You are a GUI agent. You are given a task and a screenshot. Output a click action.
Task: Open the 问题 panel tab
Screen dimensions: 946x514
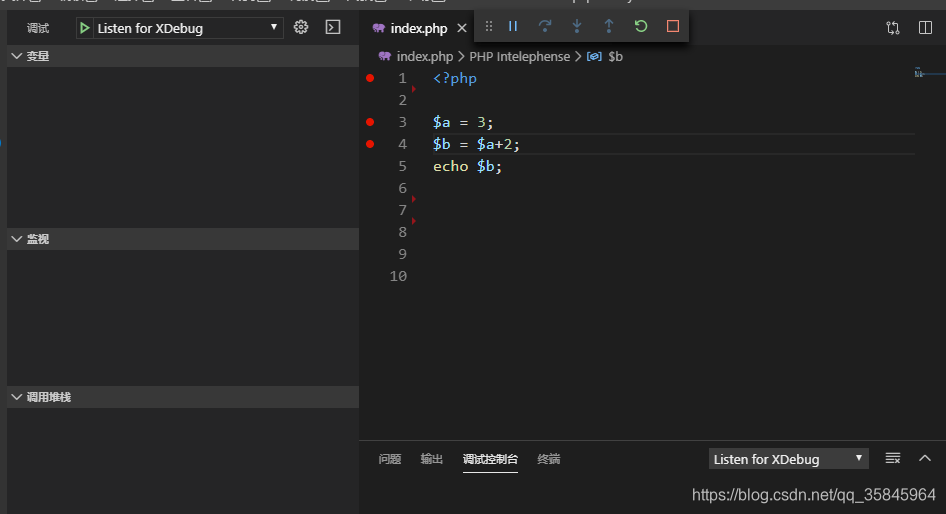tap(390, 459)
